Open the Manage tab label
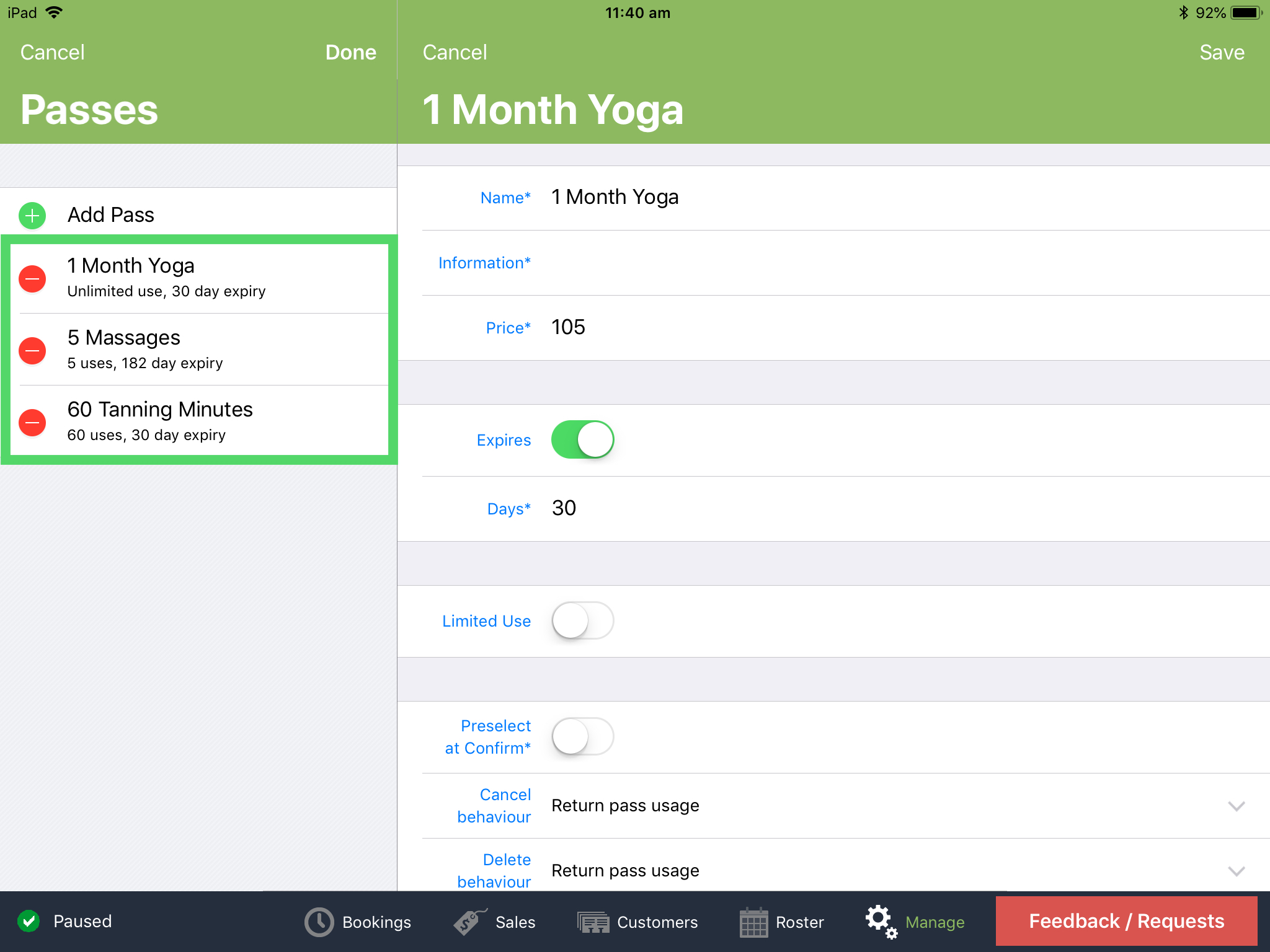The width and height of the screenshot is (1270, 952). (935, 922)
